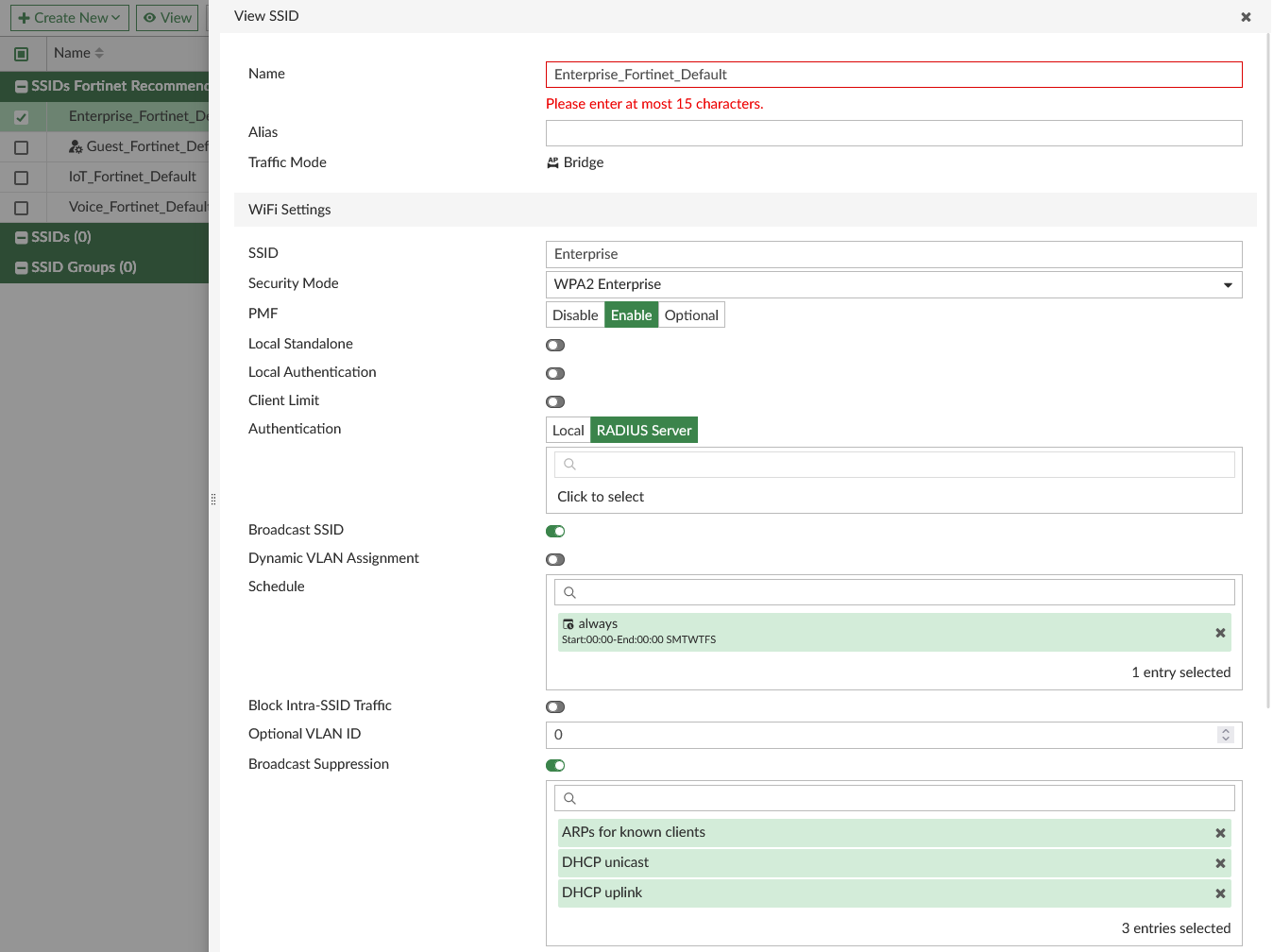Screen dimensions: 1273x952
Task: Open the Create New dropdown
Action: click(x=70, y=18)
